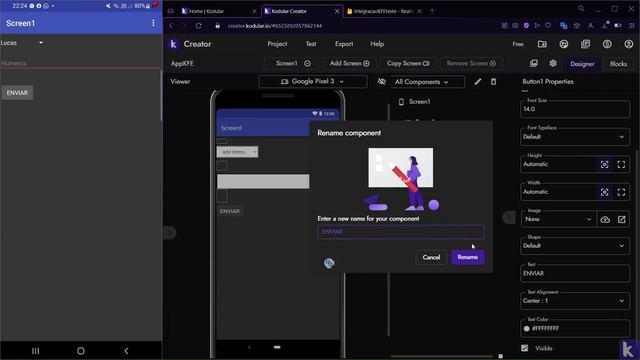Screen dimensions: 640x360
Task: Open the Lucas spinner dropdown on phone
Action: [22, 43]
